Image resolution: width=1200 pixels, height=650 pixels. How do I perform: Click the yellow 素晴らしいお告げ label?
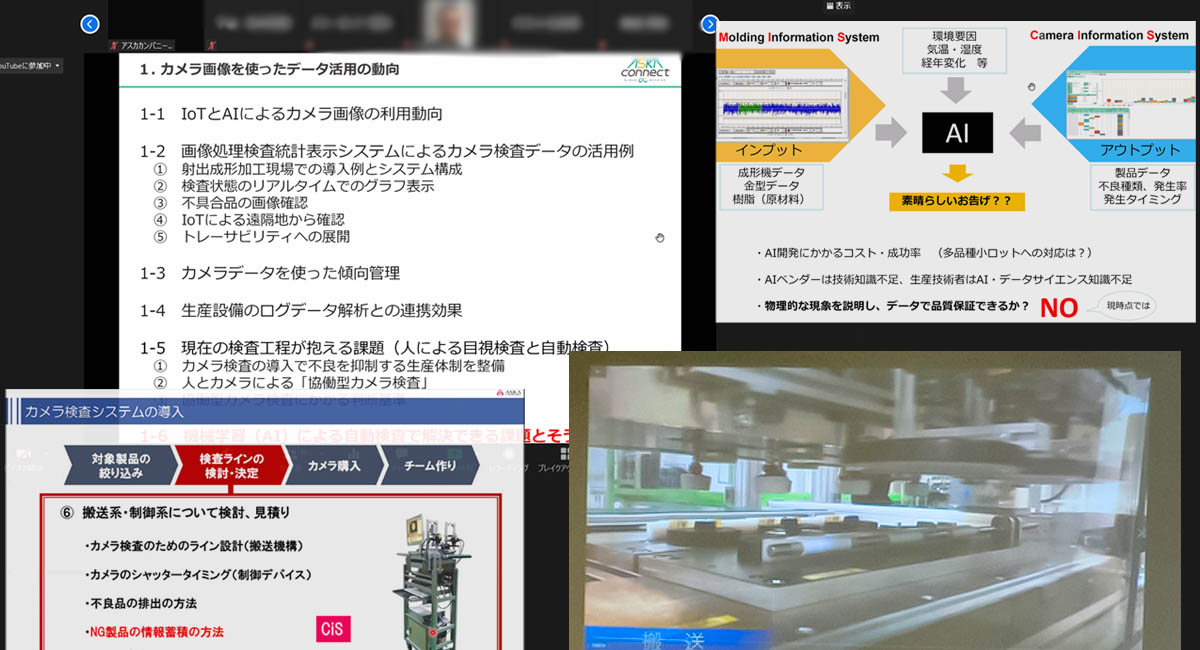(957, 202)
